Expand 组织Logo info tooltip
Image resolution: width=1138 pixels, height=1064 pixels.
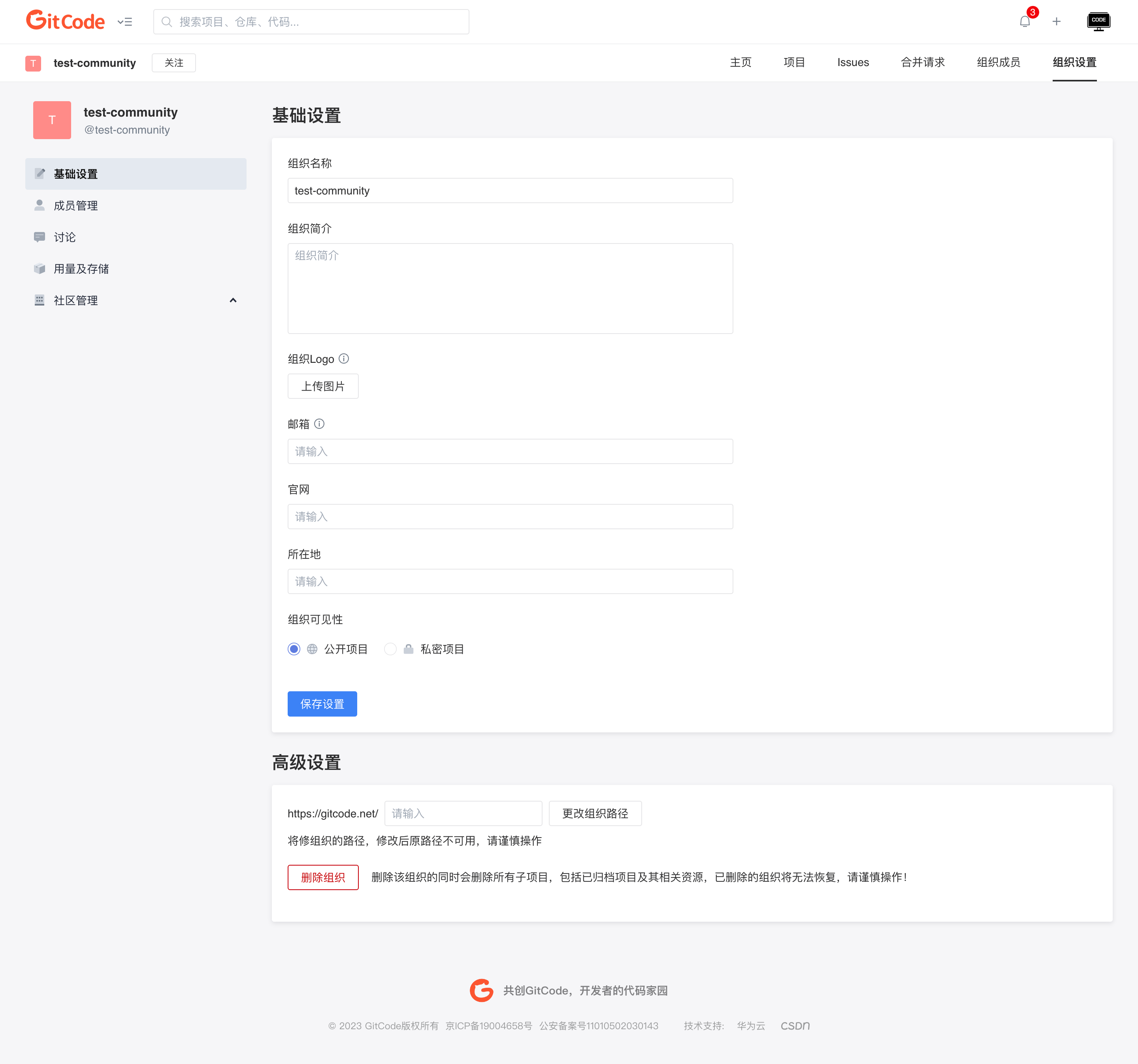(344, 358)
